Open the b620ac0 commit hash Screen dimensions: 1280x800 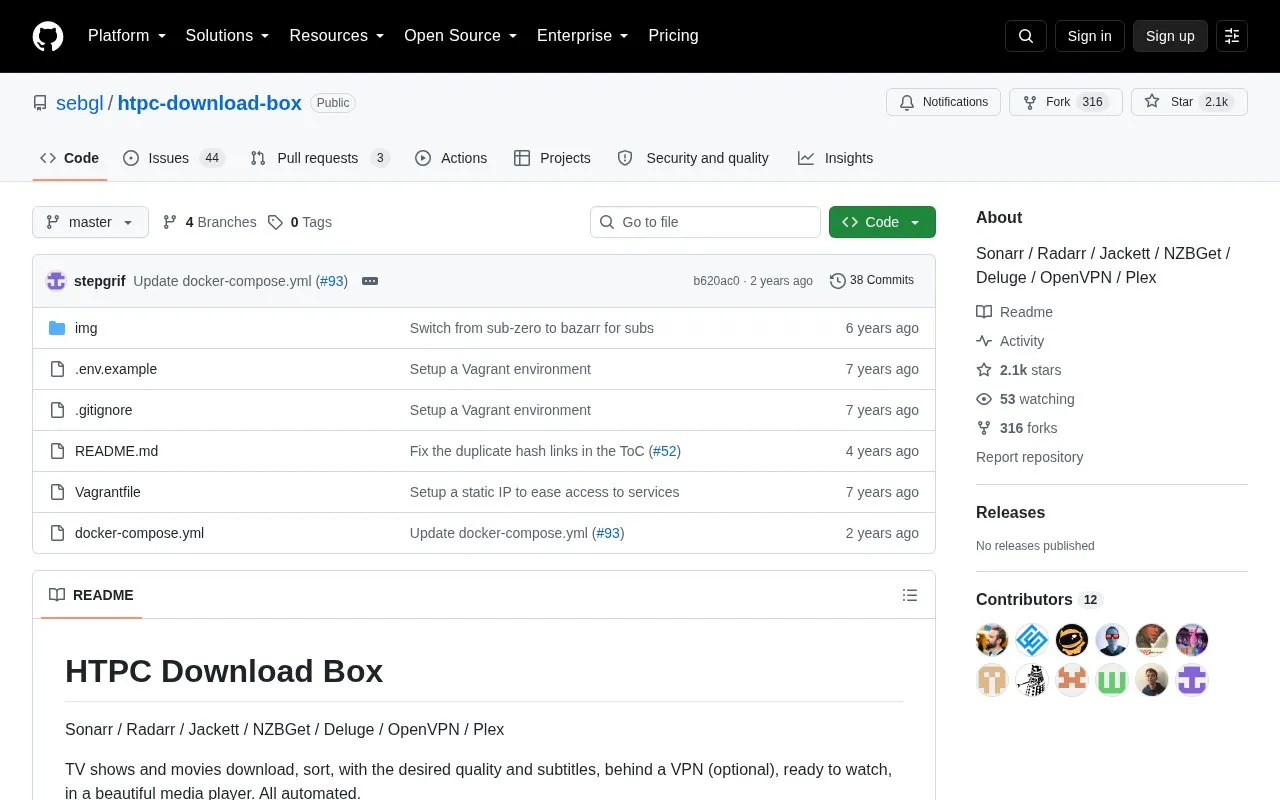tap(716, 281)
